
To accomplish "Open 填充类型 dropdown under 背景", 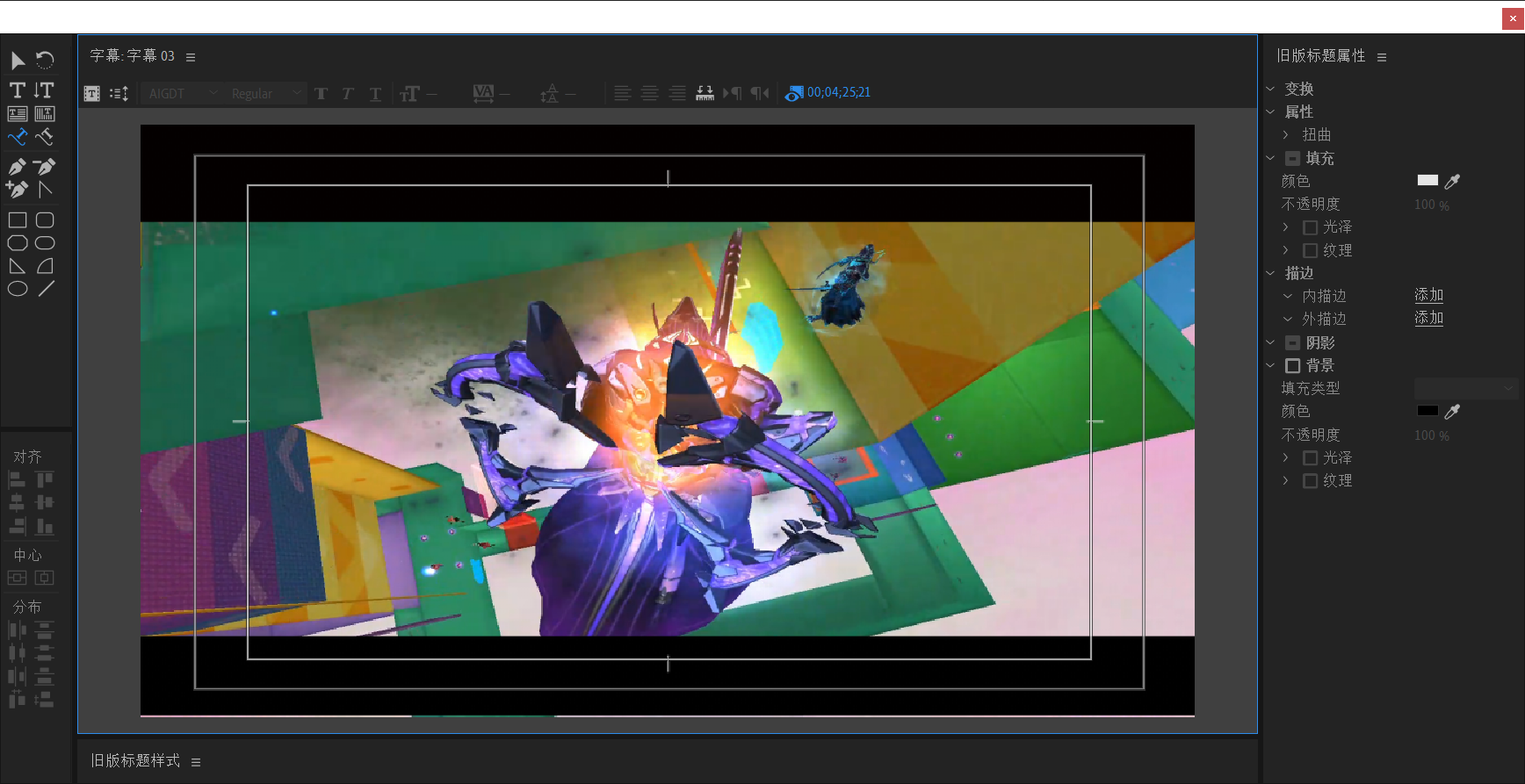I will (1465, 388).
